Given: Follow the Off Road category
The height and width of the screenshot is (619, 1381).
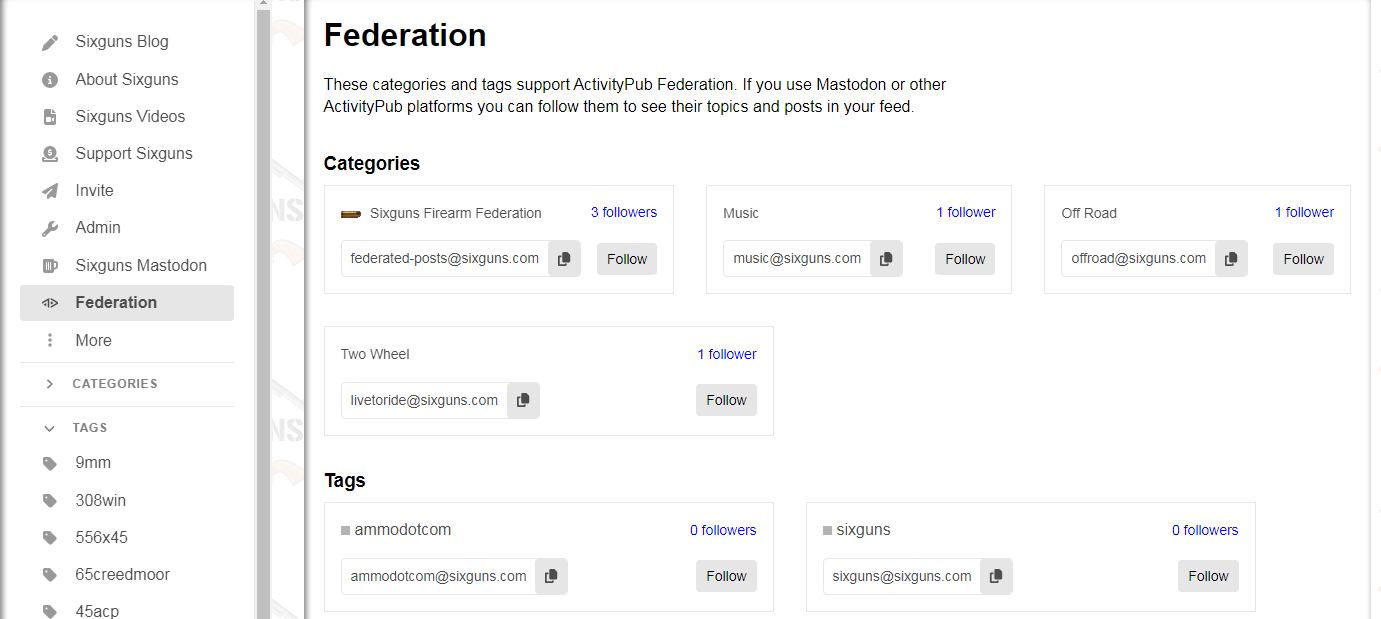Looking at the screenshot, I should (x=1303, y=259).
